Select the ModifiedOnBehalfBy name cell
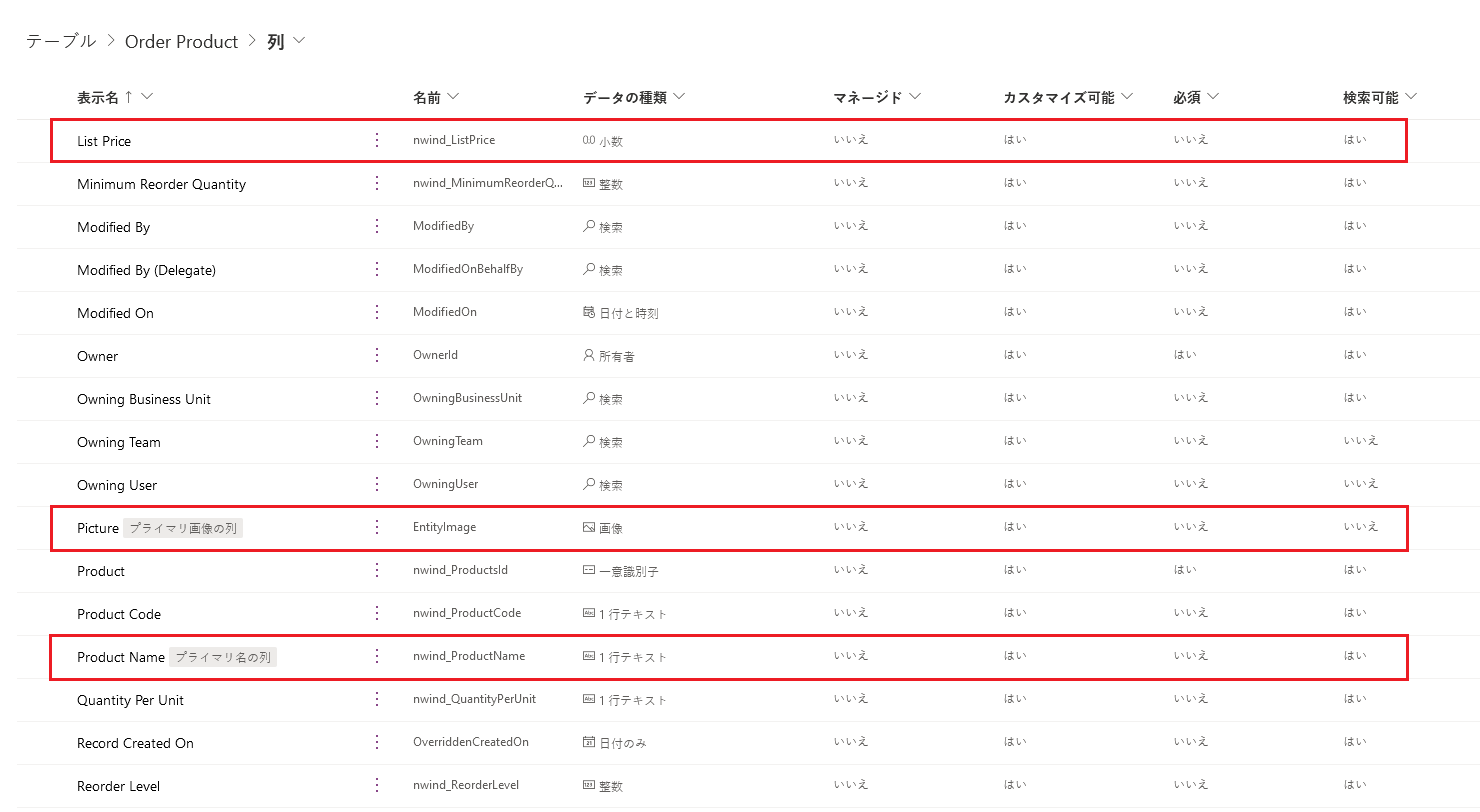 coord(468,269)
